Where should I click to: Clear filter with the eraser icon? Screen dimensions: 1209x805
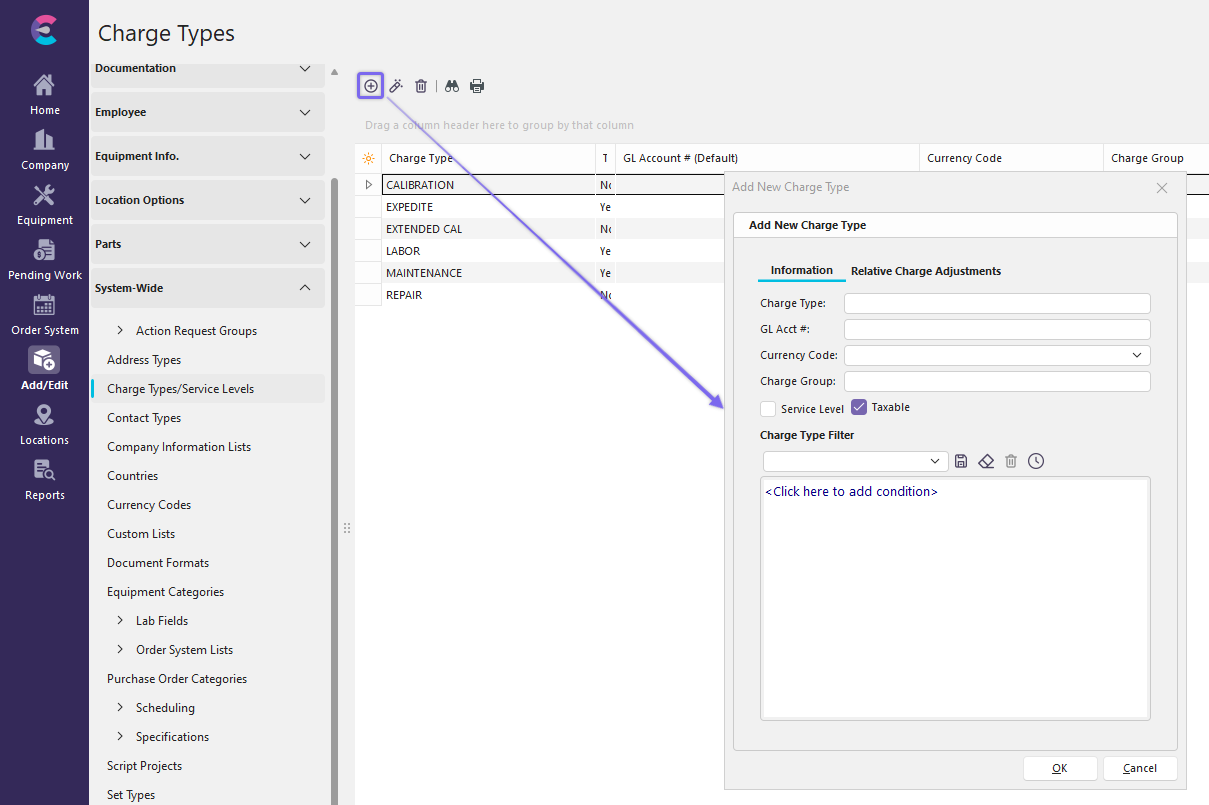coord(986,461)
